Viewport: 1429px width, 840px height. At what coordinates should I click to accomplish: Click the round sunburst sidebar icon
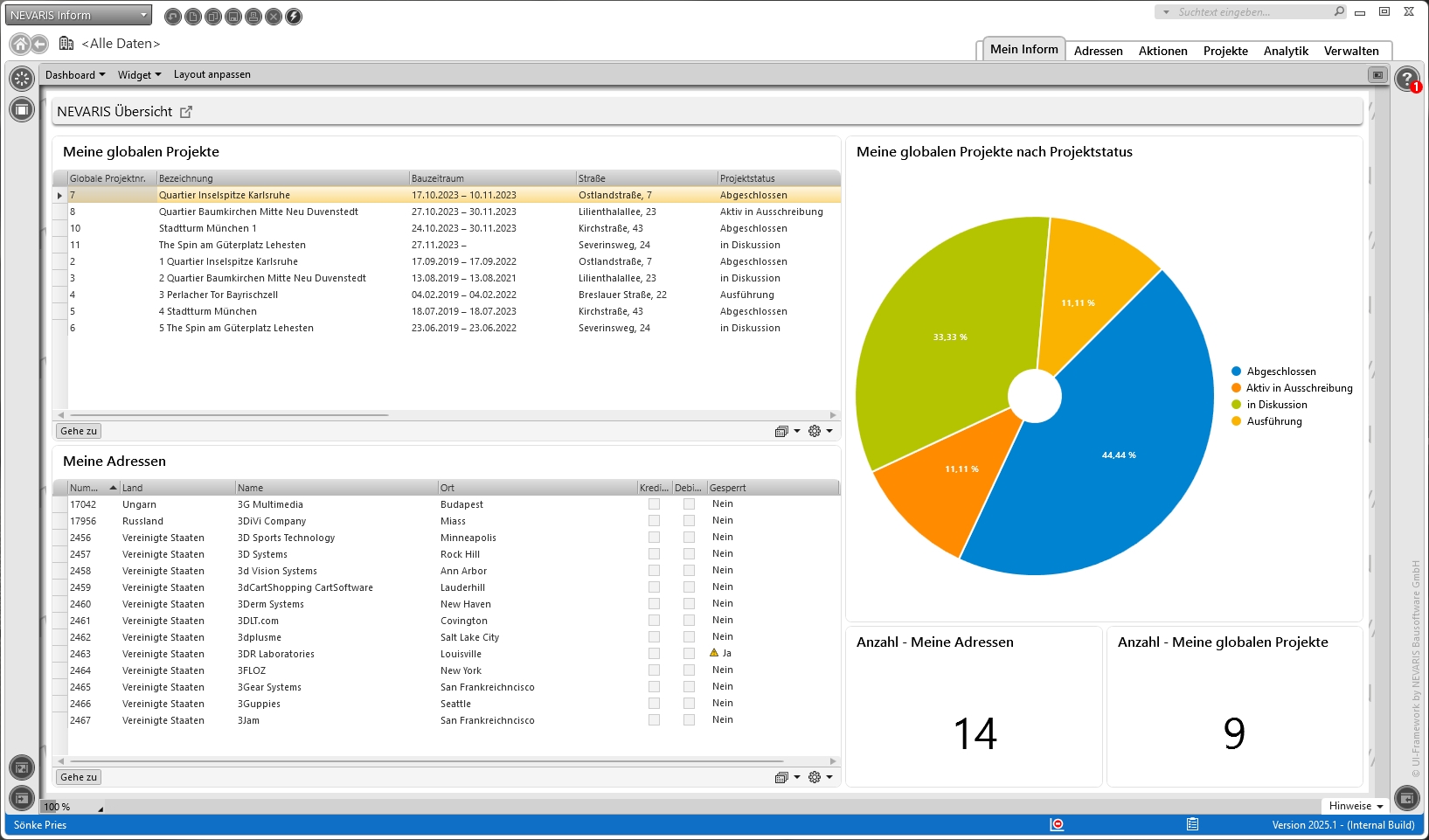pos(22,79)
